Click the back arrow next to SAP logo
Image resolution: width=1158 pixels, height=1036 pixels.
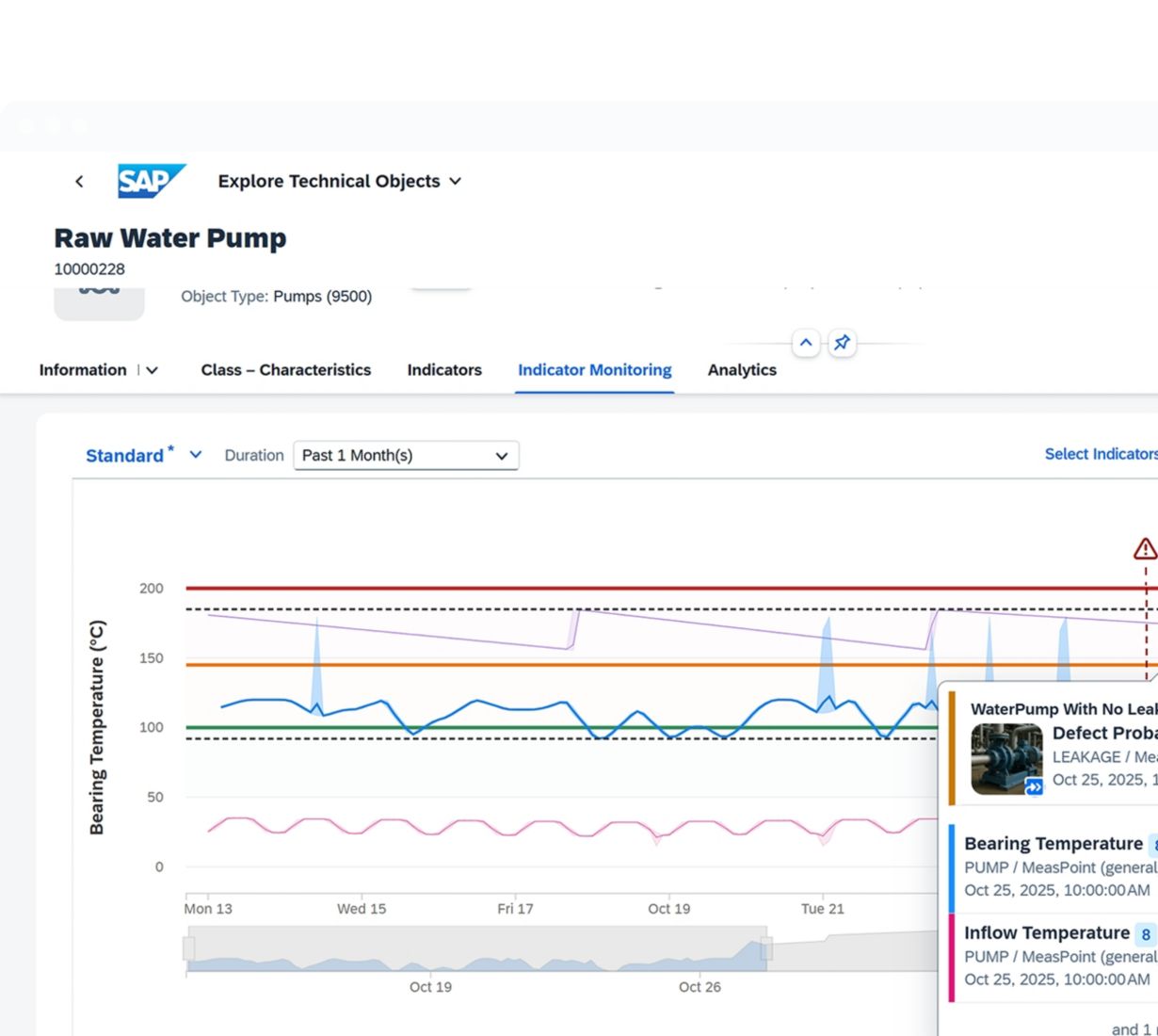click(x=79, y=181)
